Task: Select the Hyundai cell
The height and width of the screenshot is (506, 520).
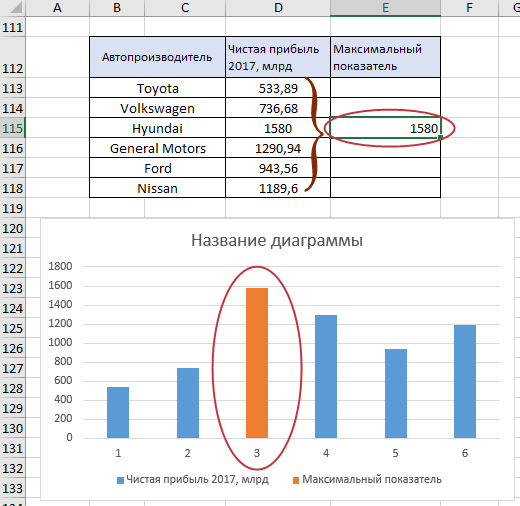Action: pos(157,128)
